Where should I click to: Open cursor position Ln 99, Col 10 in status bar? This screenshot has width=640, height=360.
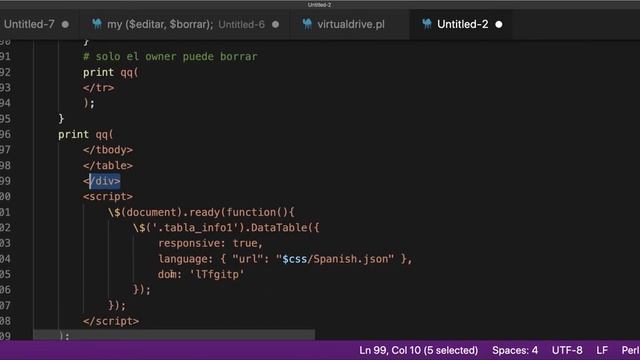(x=418, y=350)
